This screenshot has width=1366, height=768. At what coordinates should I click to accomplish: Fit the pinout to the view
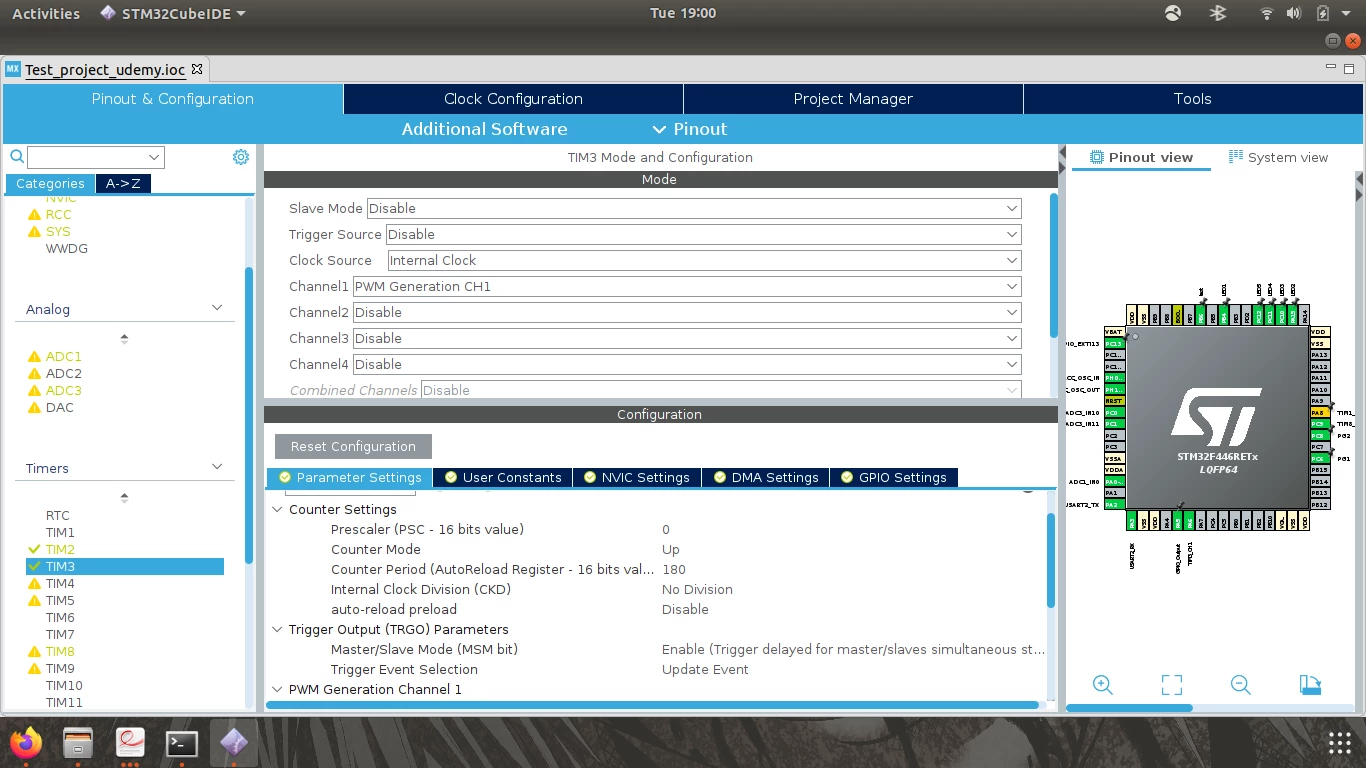pos(1172,685)
